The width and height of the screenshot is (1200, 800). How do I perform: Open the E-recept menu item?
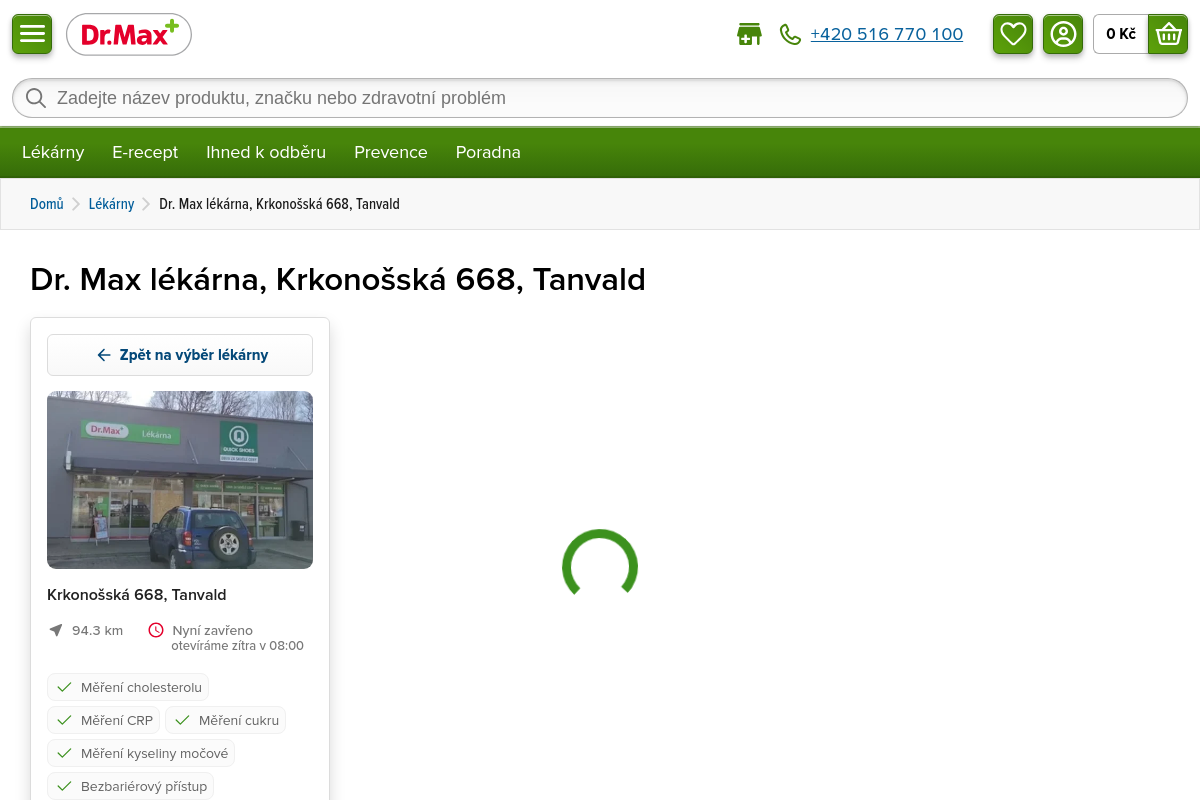coord(145,152)
